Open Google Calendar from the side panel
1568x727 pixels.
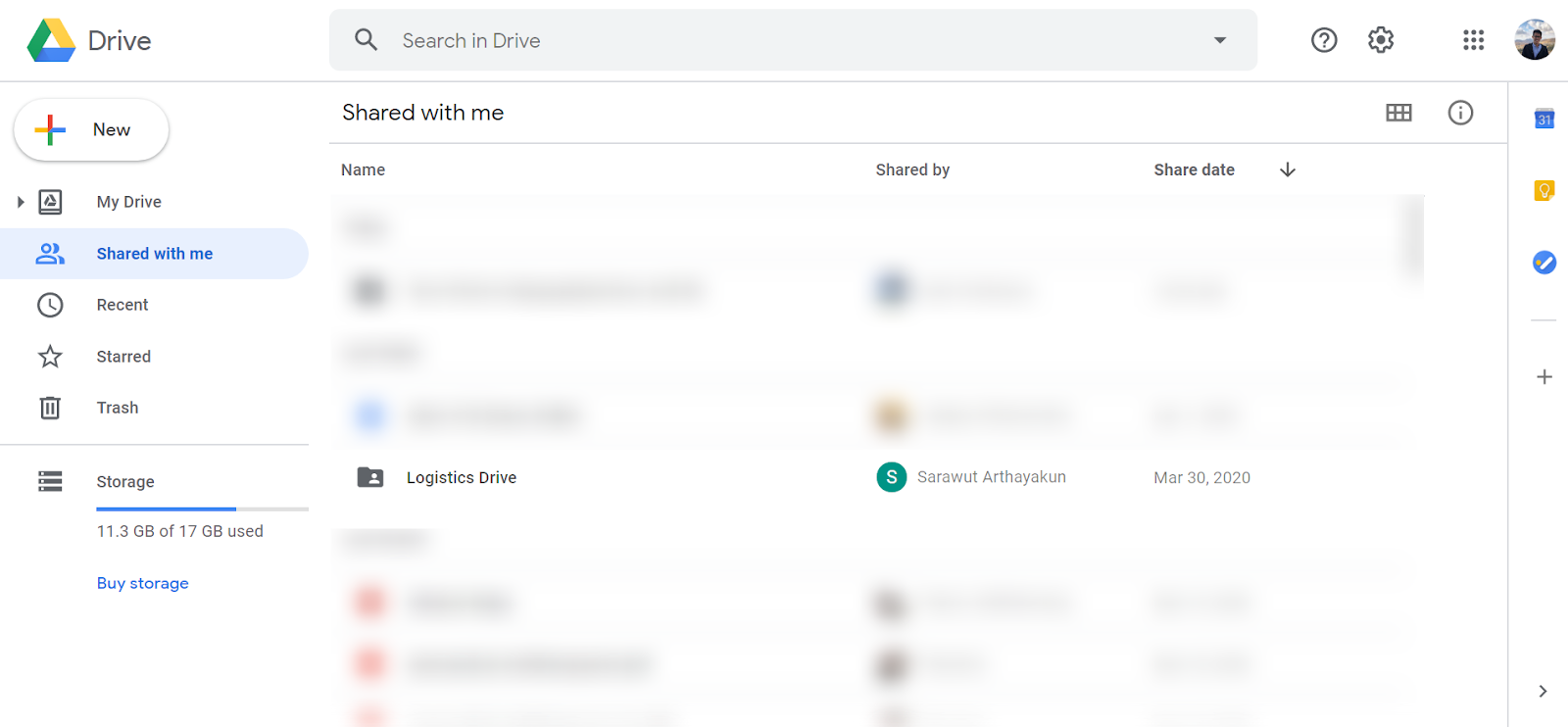[1543, 118]
